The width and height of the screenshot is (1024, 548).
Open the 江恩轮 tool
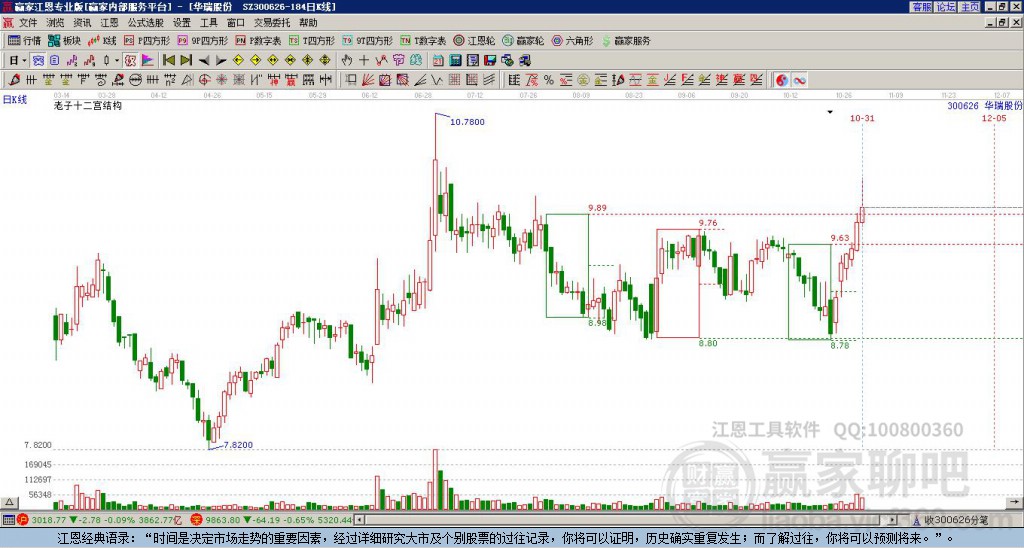point(474,40)
